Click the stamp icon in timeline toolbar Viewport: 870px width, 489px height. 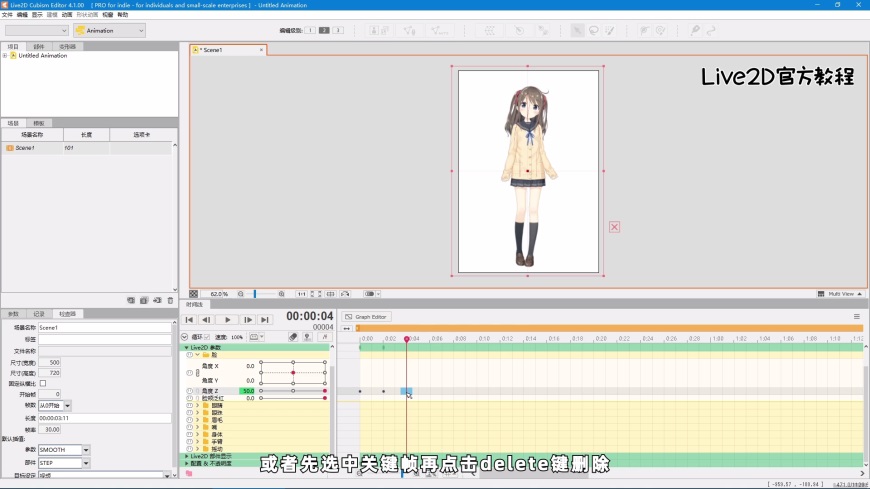tap(307, 336)
